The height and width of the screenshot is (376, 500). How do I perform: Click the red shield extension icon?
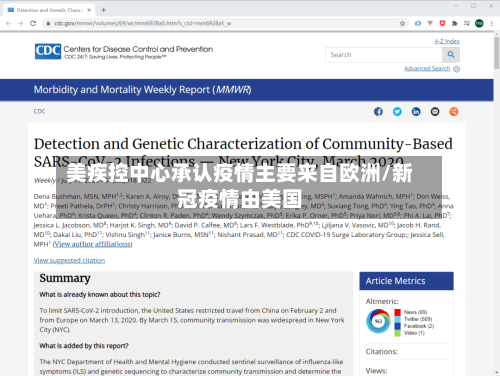(x=442, y=23)
